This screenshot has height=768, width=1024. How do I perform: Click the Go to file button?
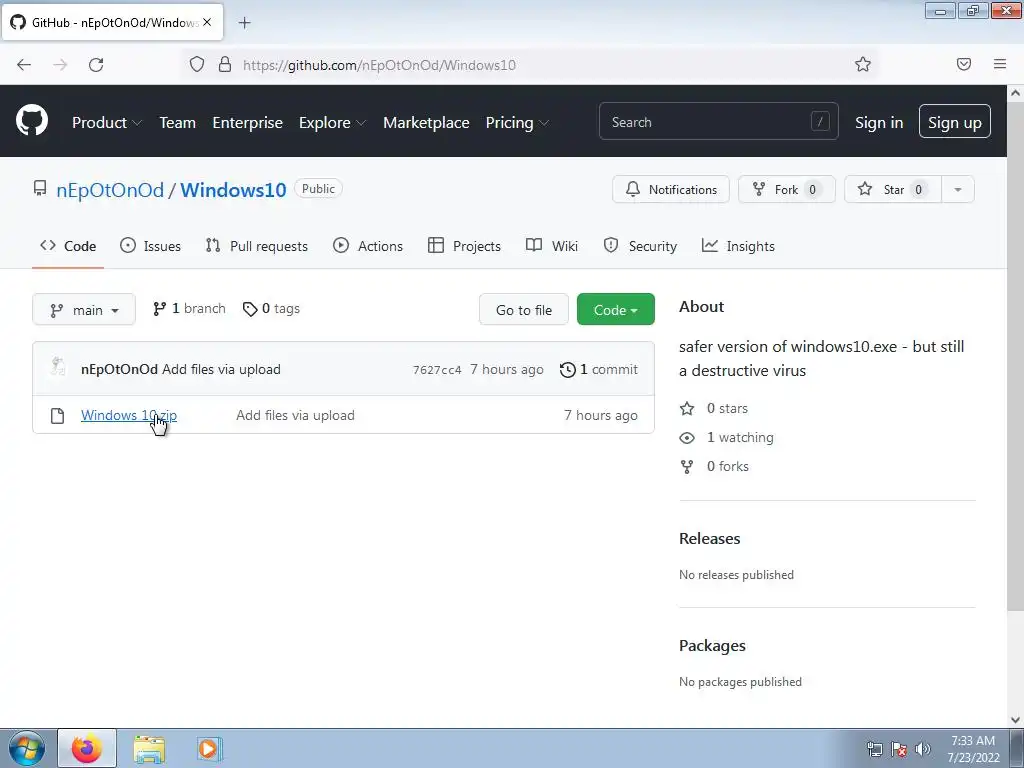click(x=524, y=310)
